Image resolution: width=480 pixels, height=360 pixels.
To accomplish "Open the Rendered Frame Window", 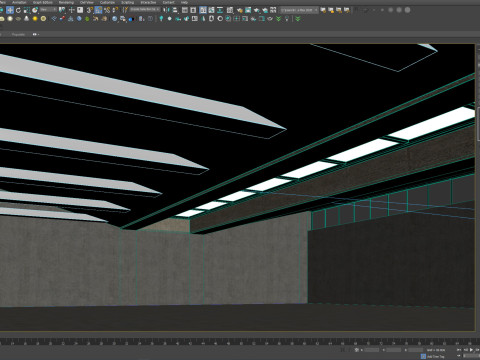I will point(248,10).
